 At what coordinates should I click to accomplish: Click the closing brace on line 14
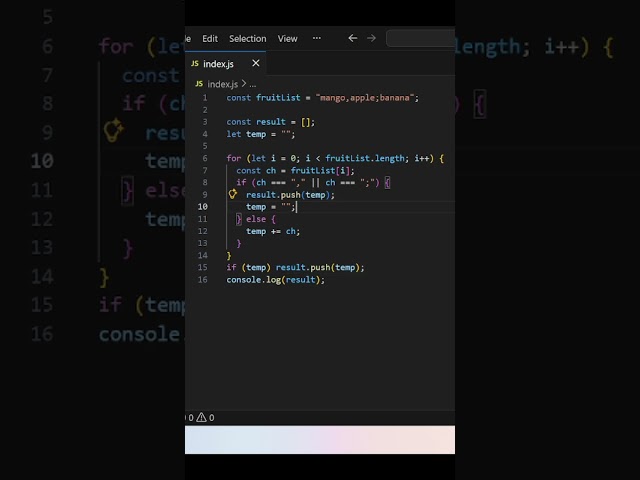click(229, 256)
